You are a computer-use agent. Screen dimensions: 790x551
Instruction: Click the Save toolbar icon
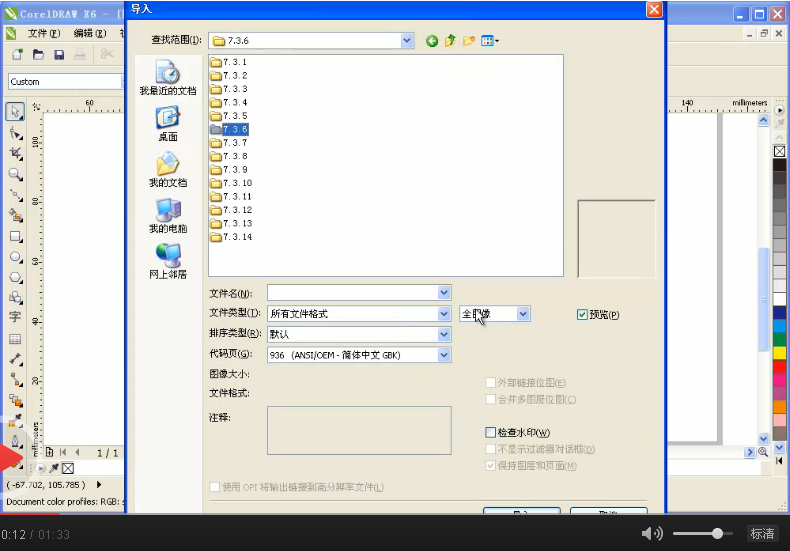(59, 54)
